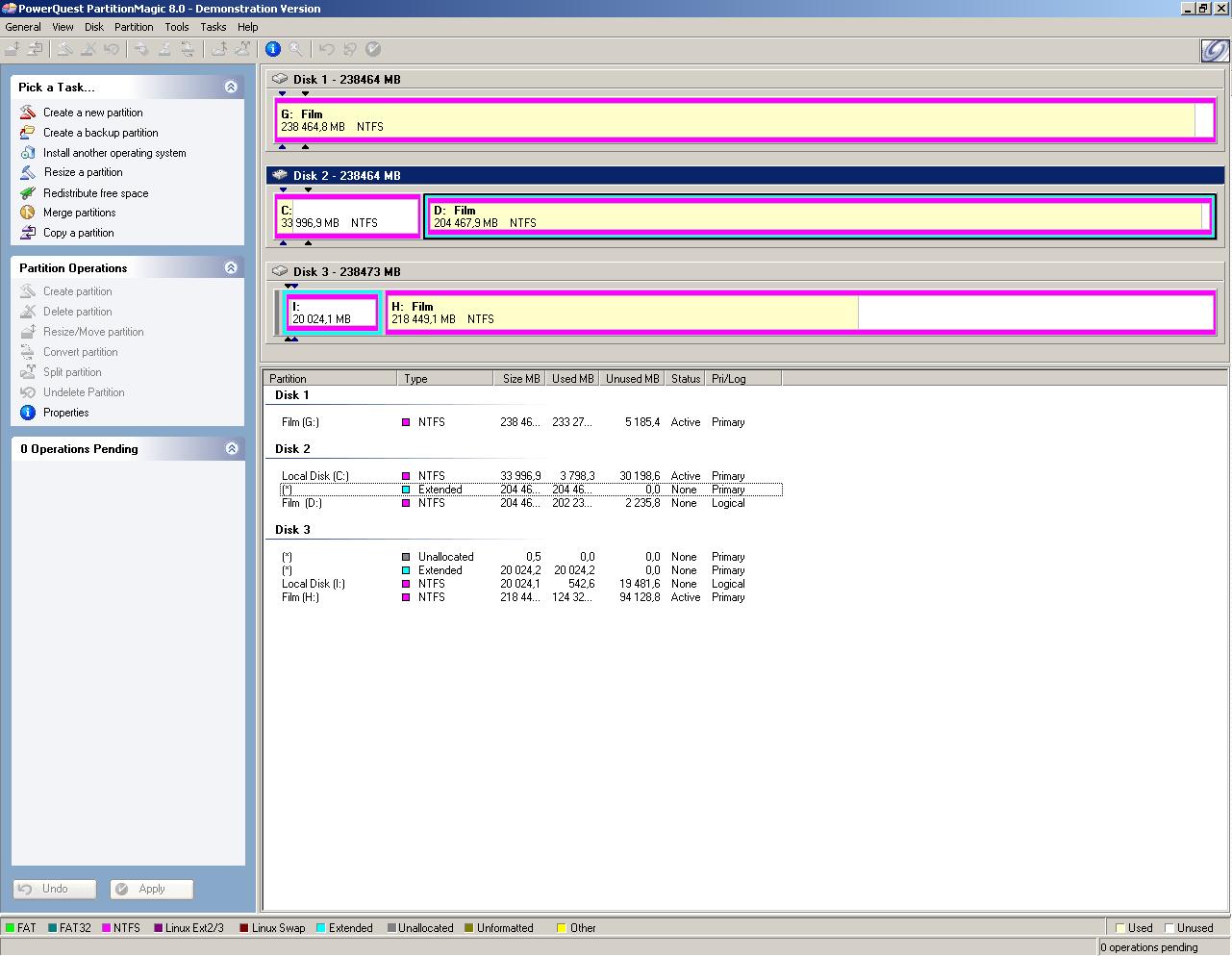Collapse the Pick a Task panel
The height and width of the screenshot is (956, 1232).
pos(231,87)
